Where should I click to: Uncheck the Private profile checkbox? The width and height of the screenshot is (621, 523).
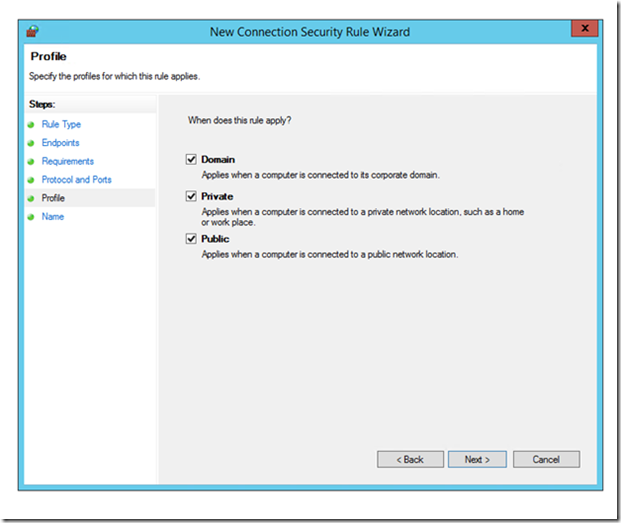[x=191, y=196]
